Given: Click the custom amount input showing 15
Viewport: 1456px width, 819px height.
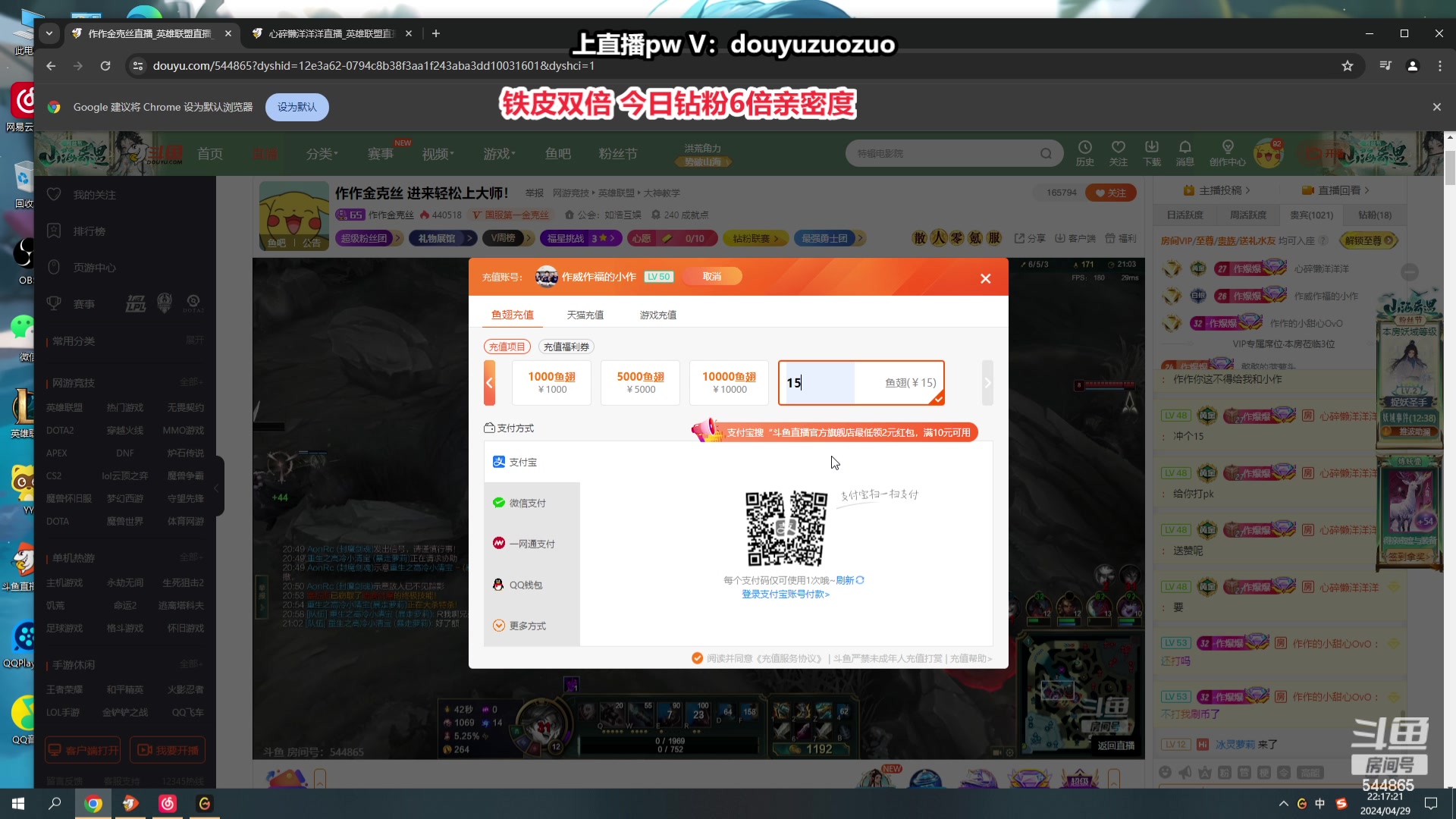Looking at the screenshot, I should coord(861,383).
